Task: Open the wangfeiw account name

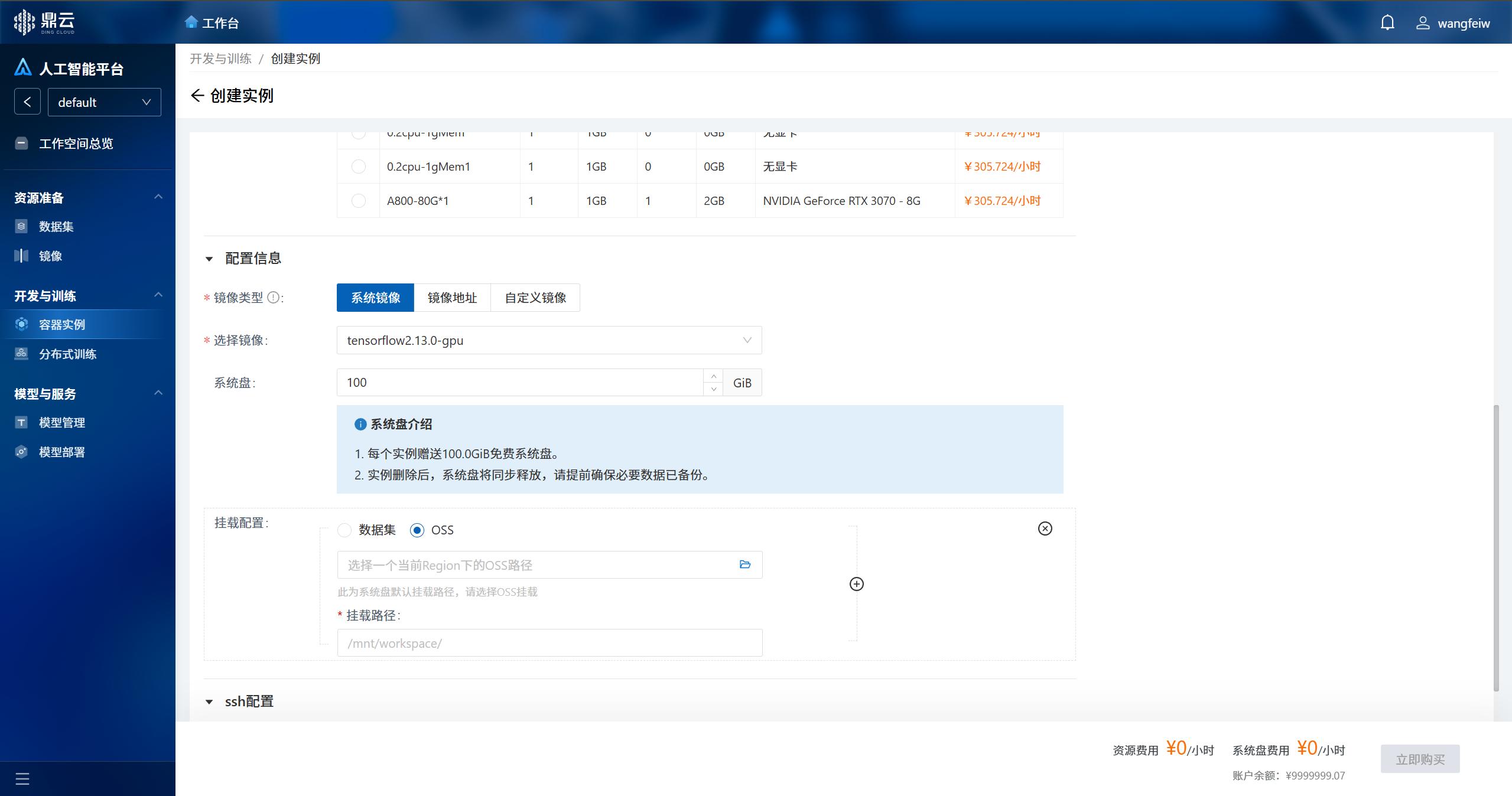Action: click(1464, 24)
